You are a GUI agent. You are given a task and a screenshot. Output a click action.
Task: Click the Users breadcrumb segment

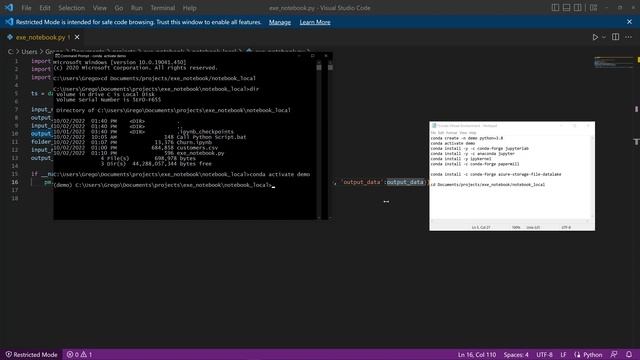(x=29, y=51)
